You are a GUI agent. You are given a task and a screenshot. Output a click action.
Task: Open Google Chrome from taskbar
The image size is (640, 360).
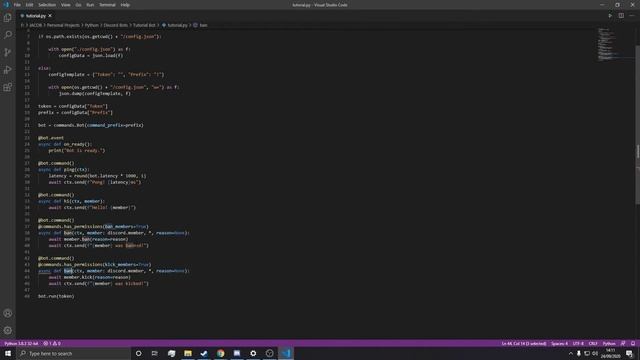(220, 353)
